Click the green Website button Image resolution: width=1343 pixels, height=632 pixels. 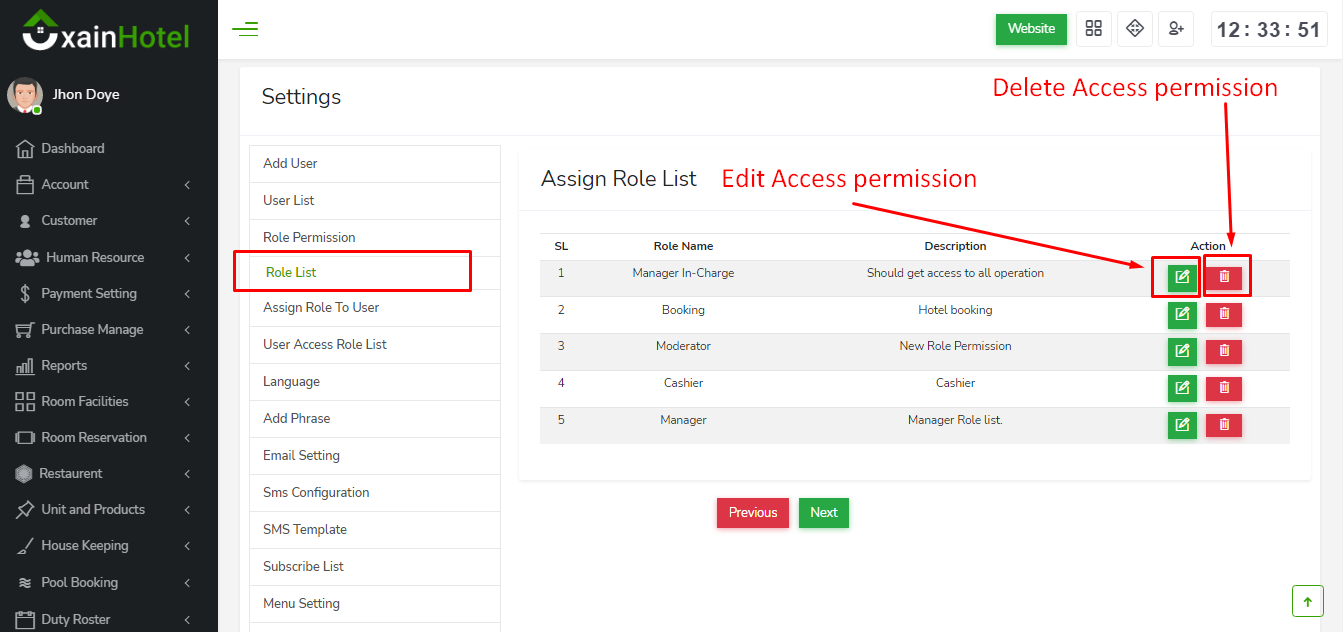[x=1031, y=29]
